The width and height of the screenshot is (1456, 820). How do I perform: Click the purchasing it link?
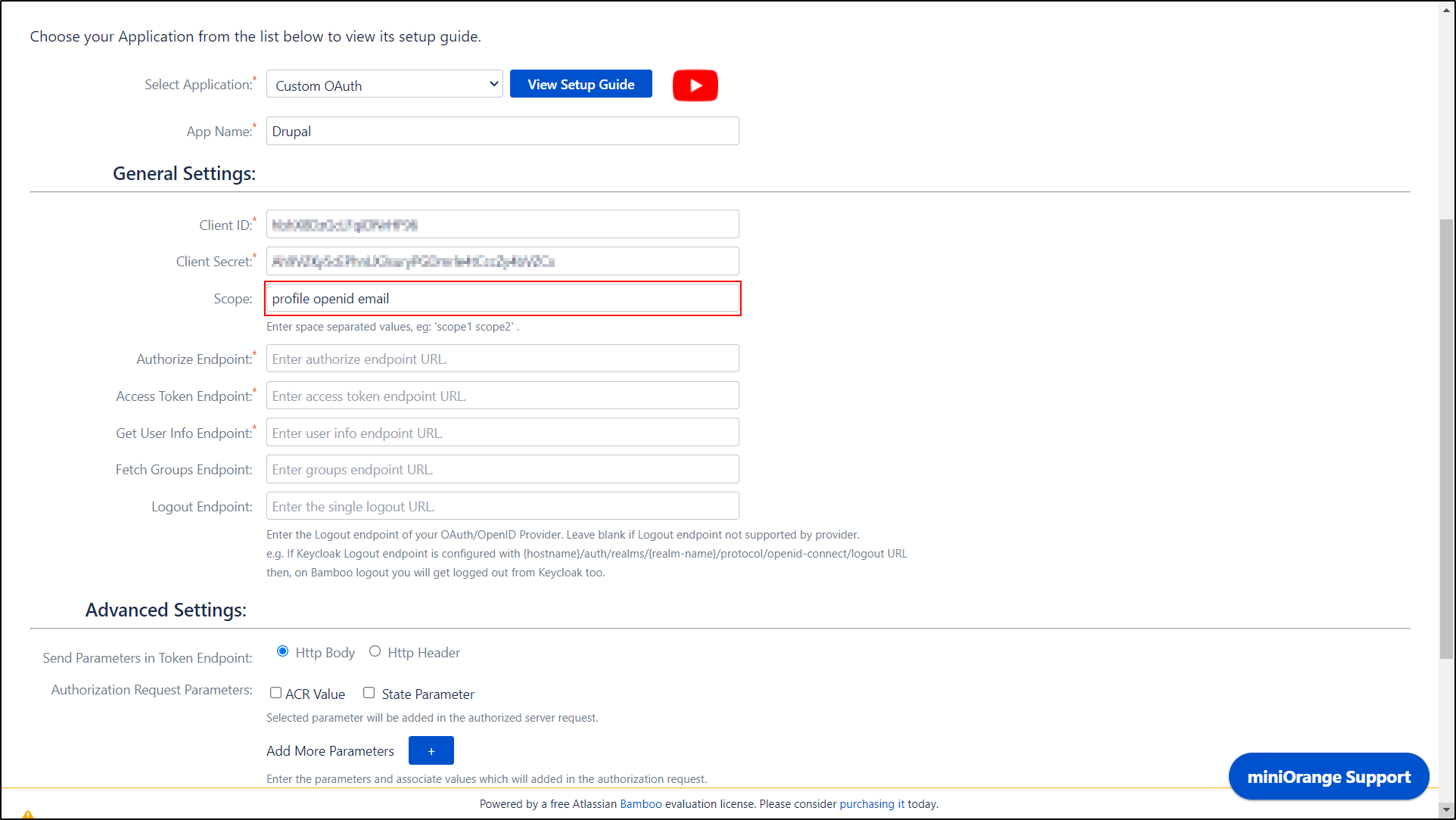coord(872,804)
